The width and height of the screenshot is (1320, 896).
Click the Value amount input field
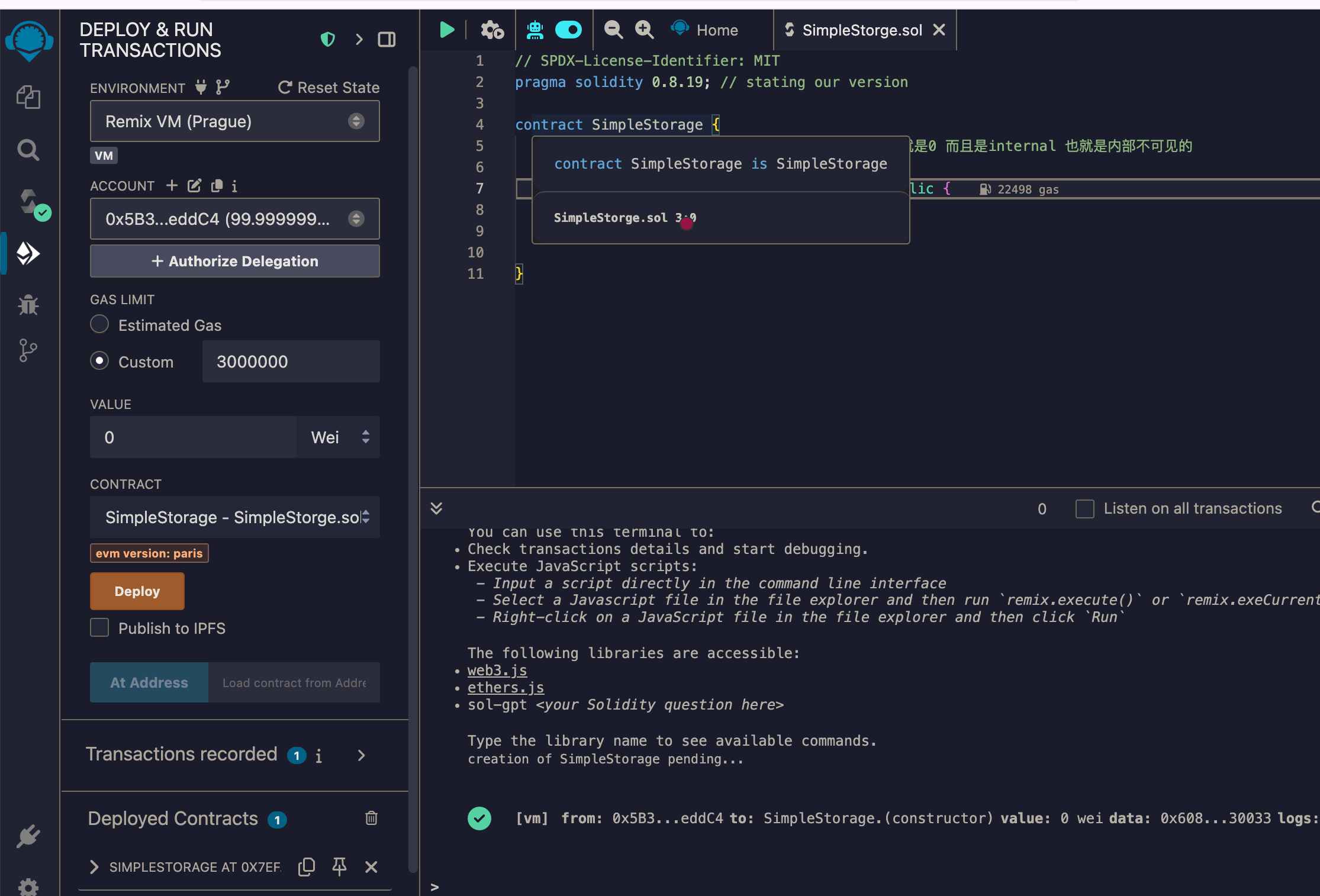193,437
